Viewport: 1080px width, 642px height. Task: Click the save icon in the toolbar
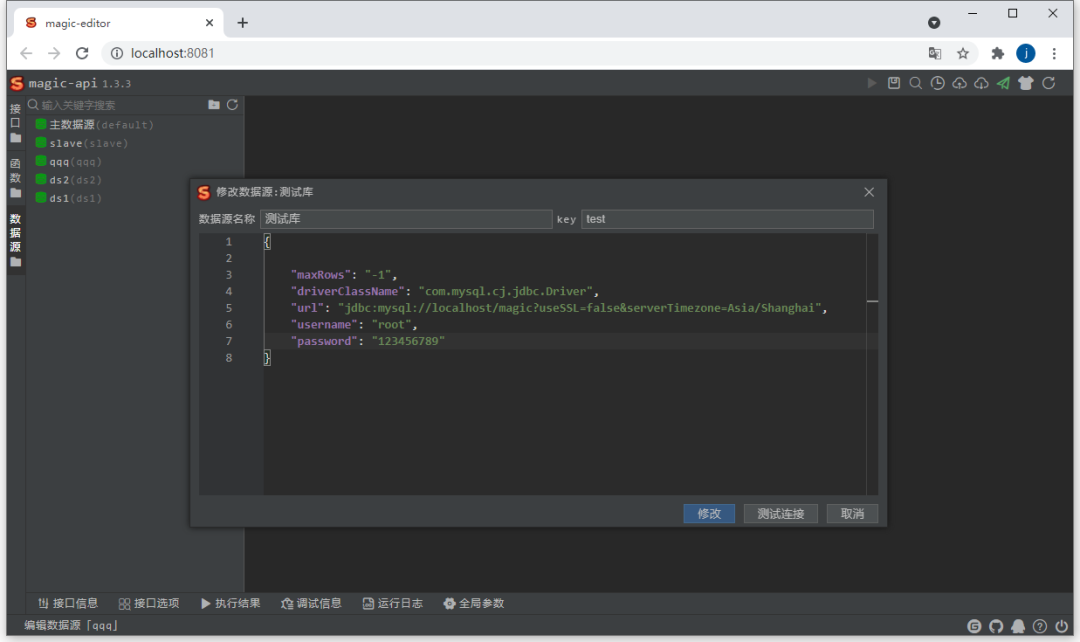(894, 83)
